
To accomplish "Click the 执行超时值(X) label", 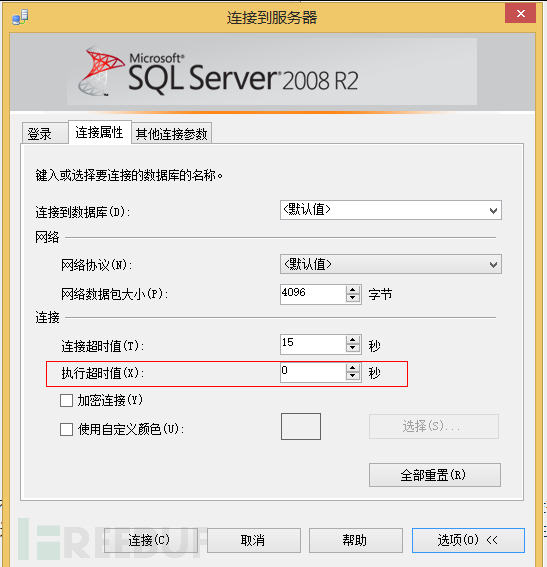I will point(103,373).
